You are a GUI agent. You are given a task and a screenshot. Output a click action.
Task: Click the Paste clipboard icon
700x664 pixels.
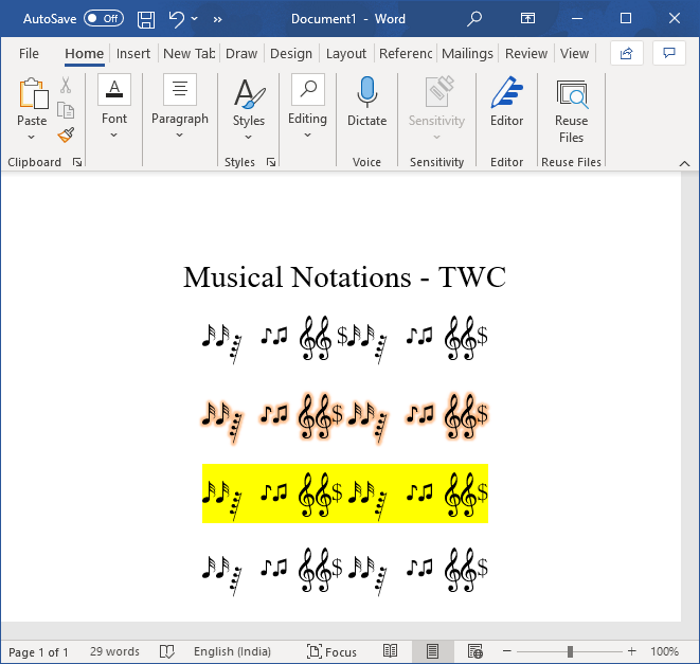(33, 93)
